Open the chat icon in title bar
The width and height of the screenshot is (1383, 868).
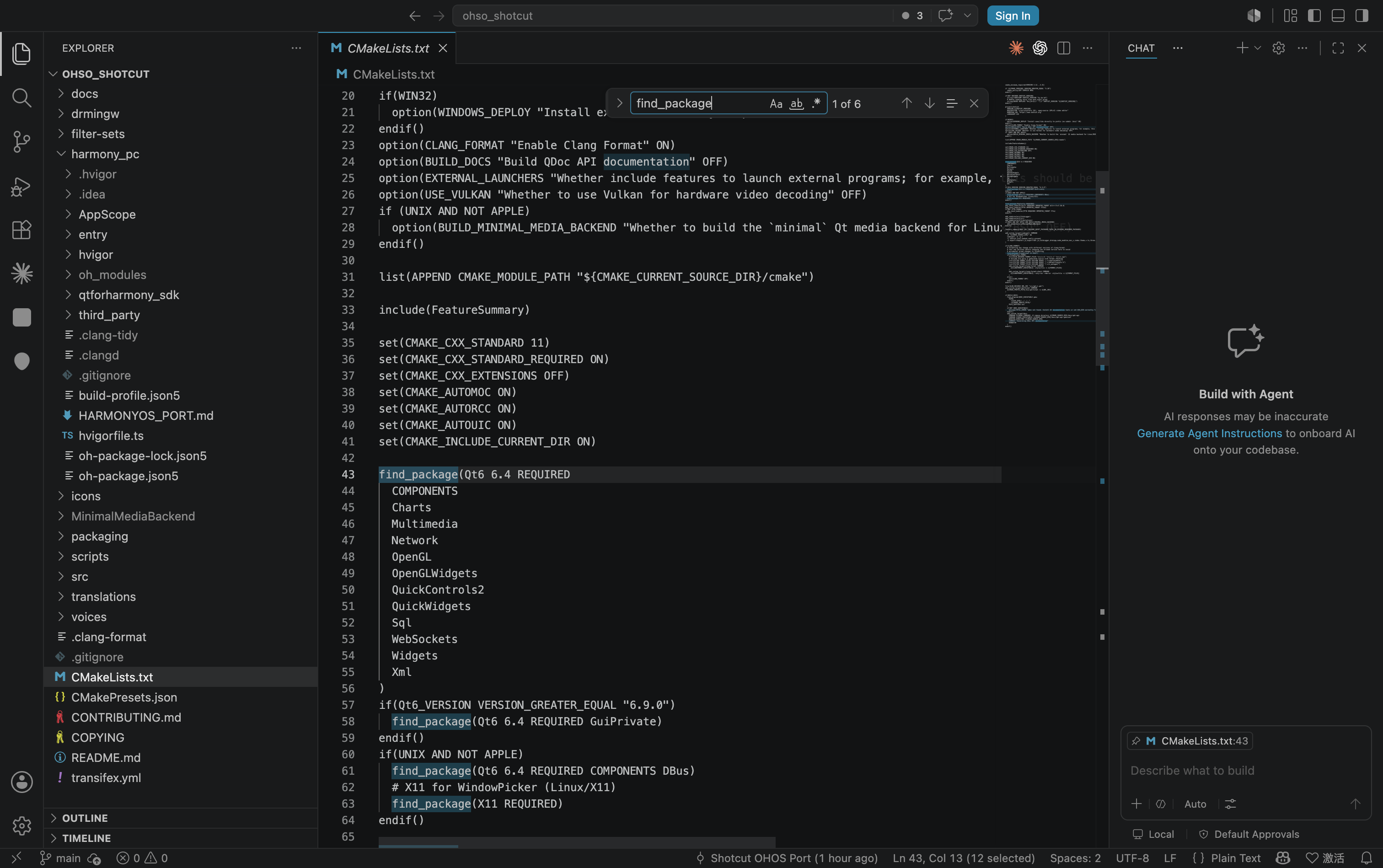[x=945, y=16]
